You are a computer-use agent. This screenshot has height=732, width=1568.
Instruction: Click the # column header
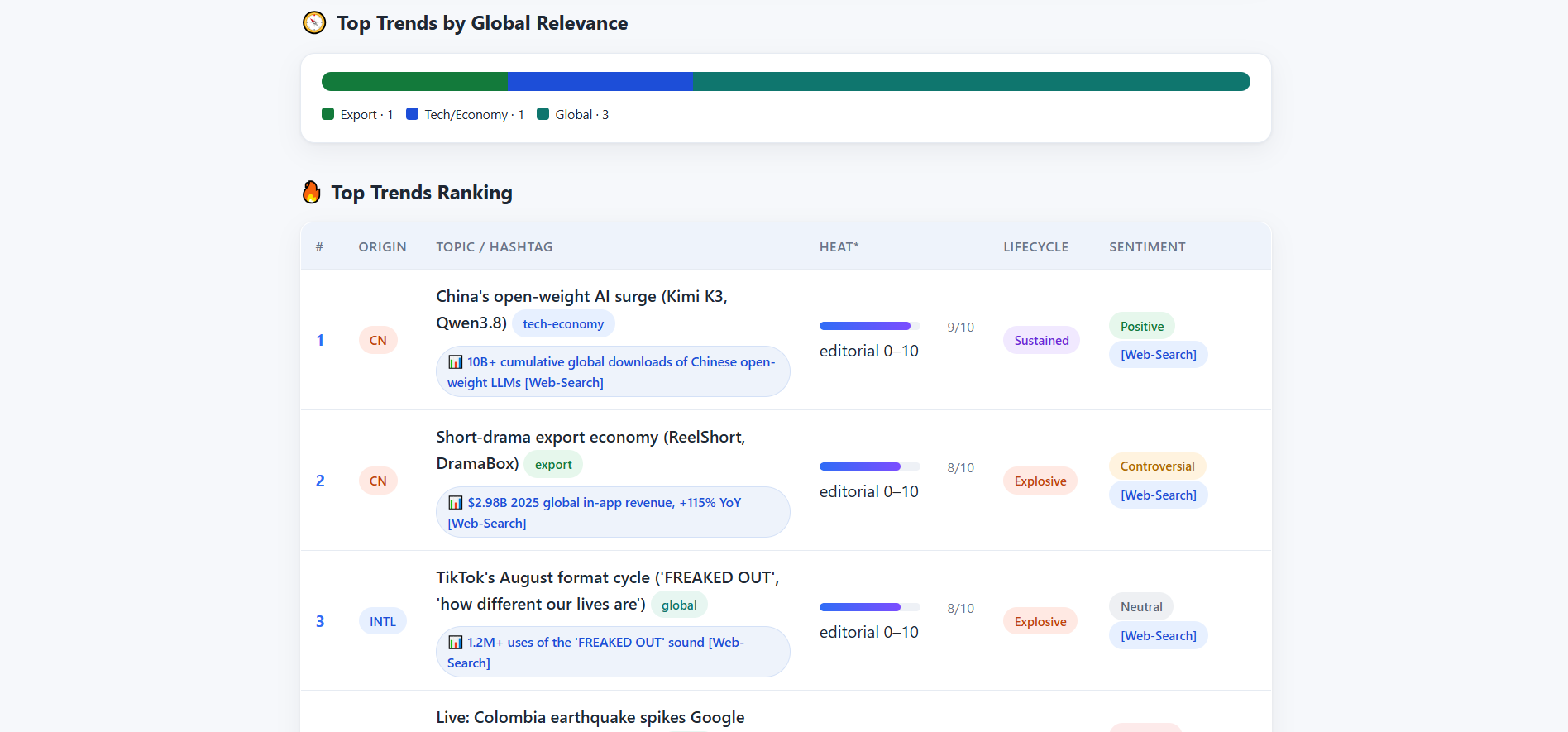319,246
